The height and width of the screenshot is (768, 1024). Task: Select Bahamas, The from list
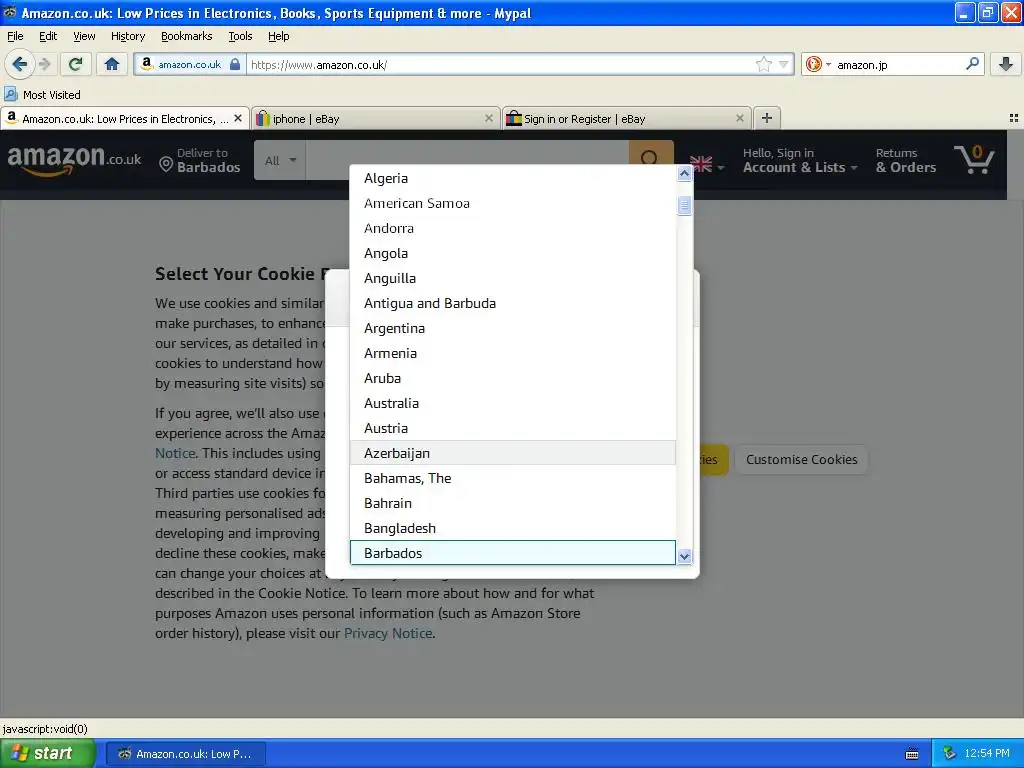click(513, 478)
